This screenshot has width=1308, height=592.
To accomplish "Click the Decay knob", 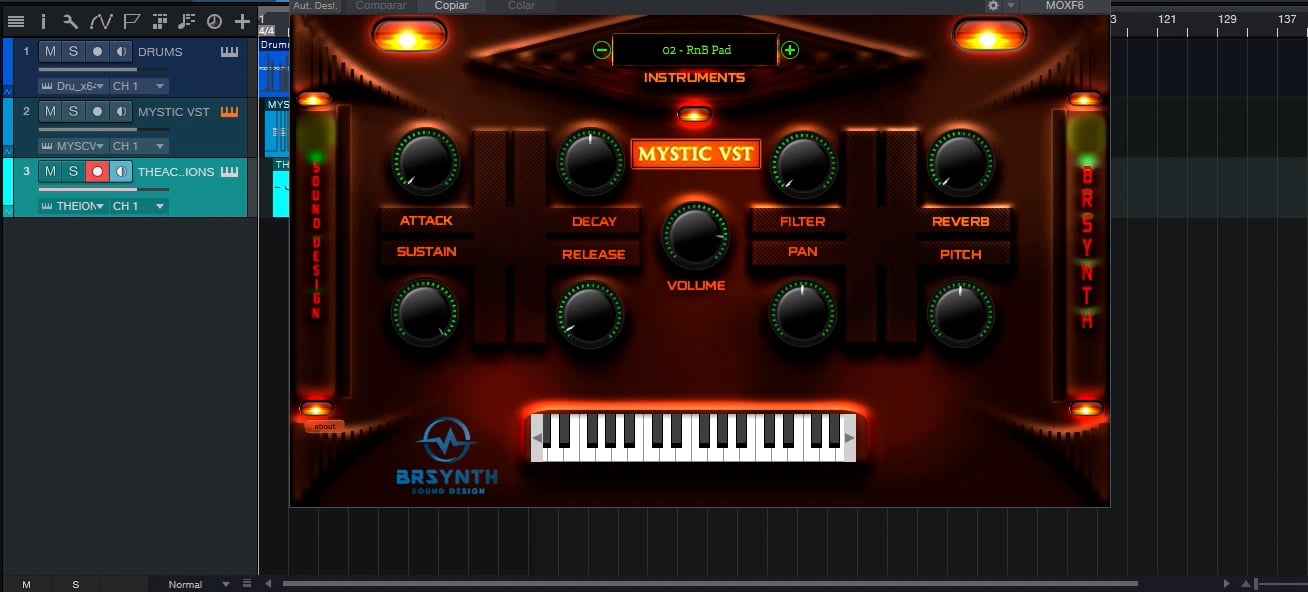I will tap(591, 161).
